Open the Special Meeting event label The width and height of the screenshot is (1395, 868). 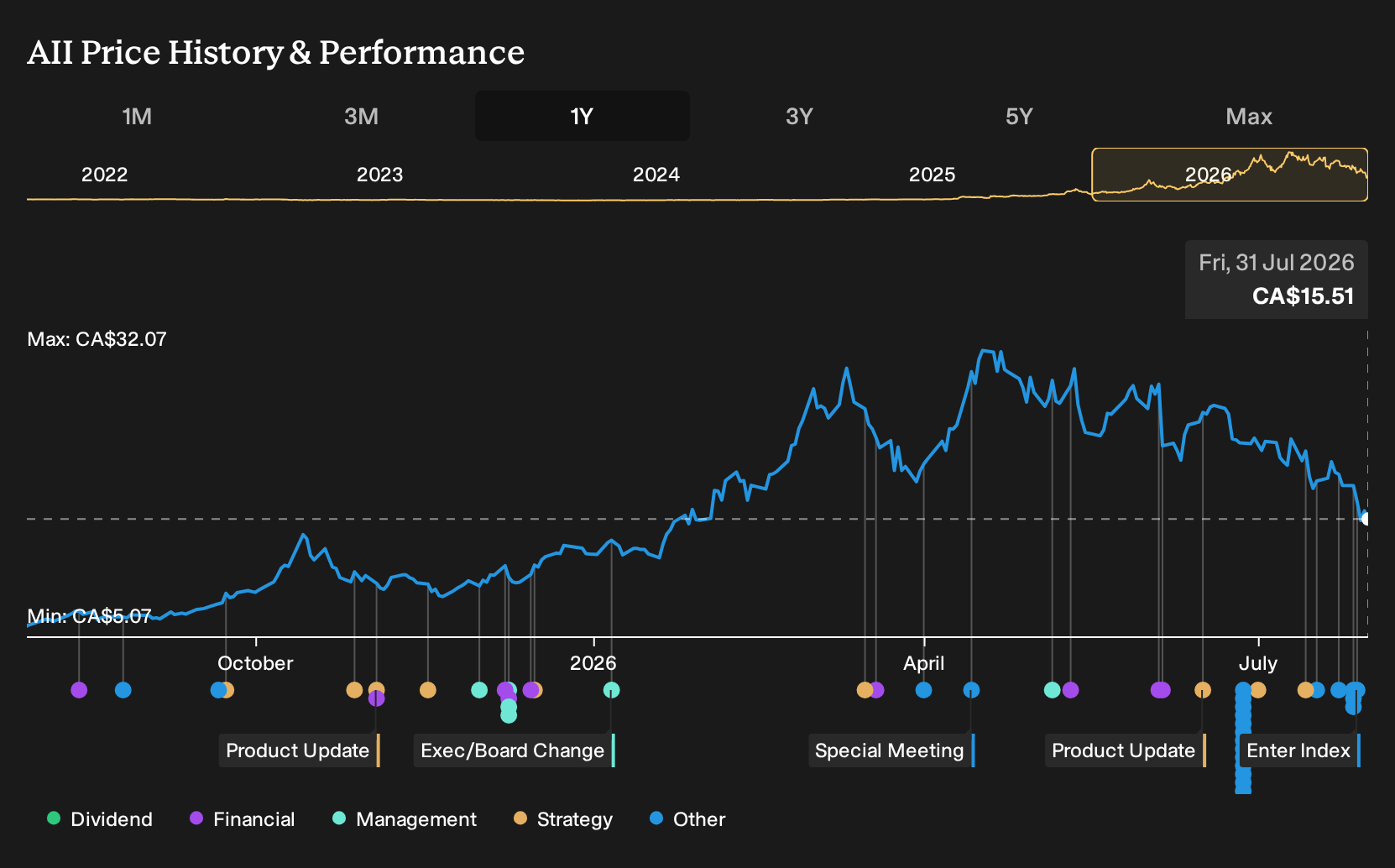point(891,750)
